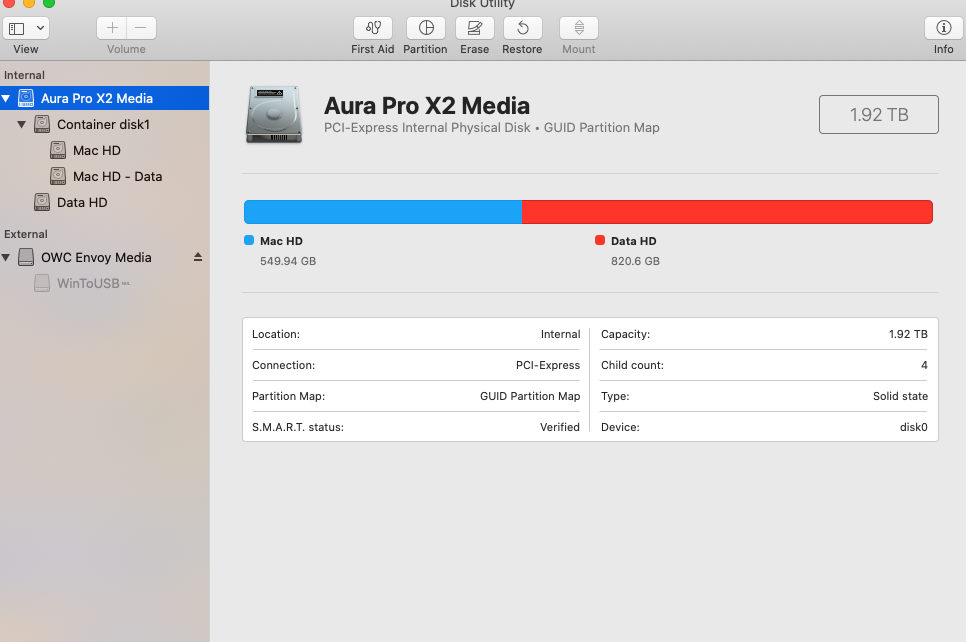This screenshot has width=966, height=642.
Task: Eject the OWC Envoy Media drive
Action: point(198,257)
